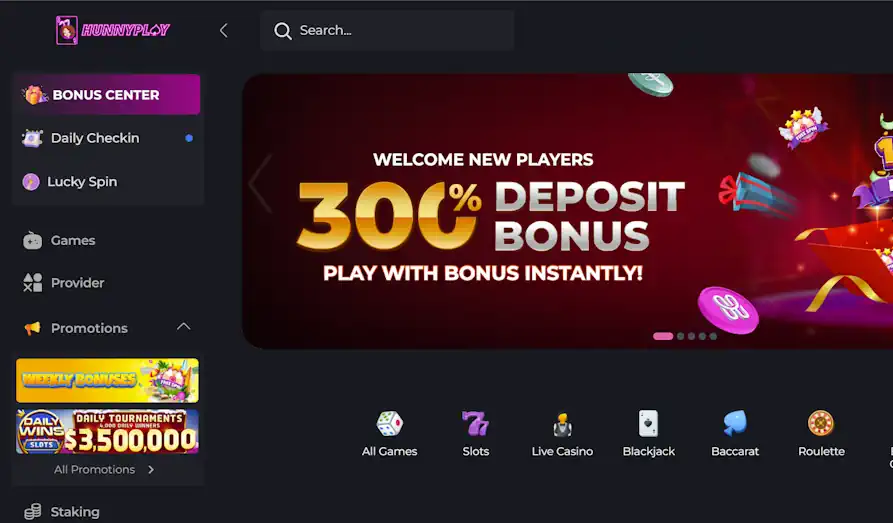
Task: Collapse the sidebar with arrow
Action: tap(224, 31)
